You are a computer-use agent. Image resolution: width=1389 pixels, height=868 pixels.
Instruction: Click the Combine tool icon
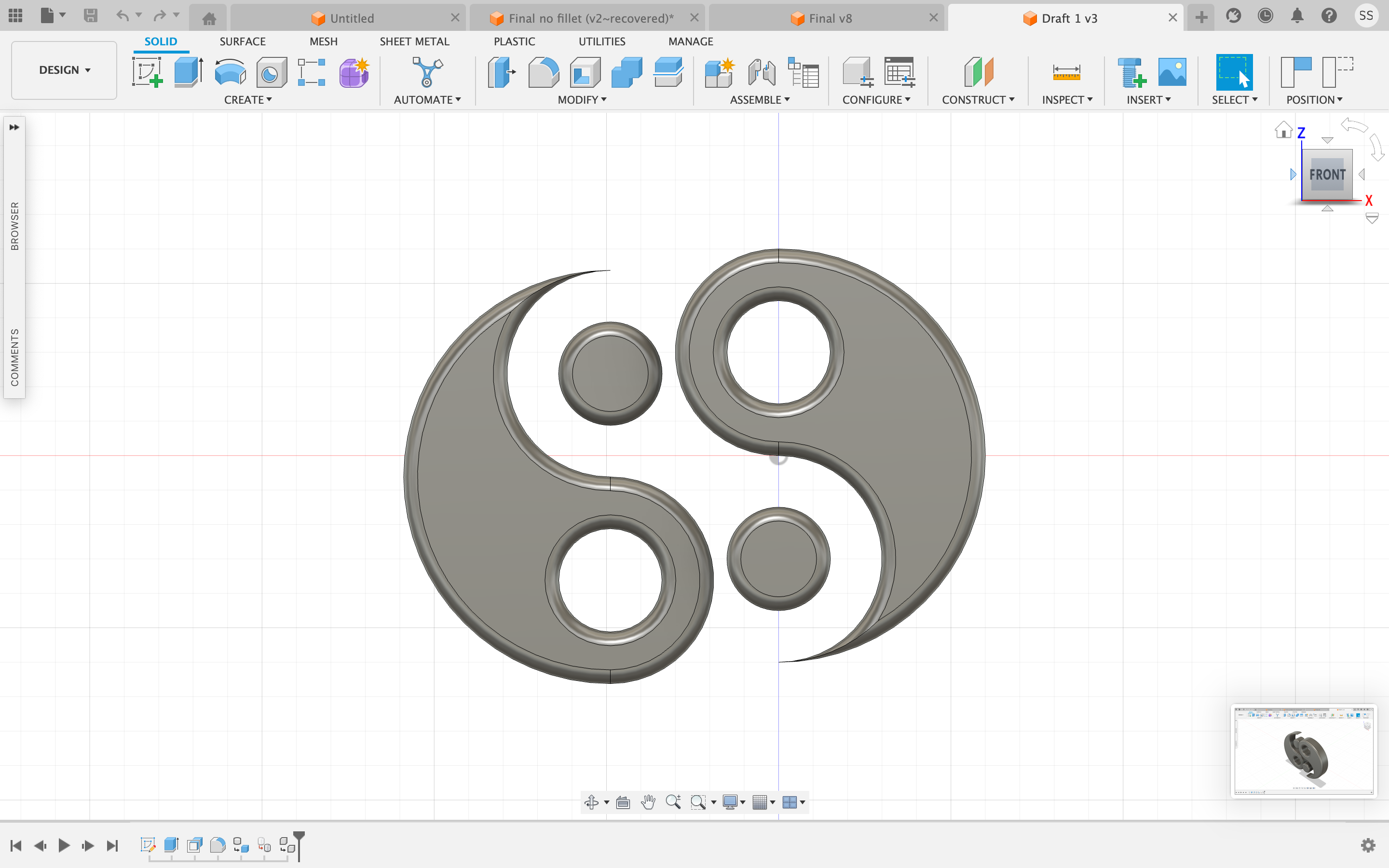click(627, 72)
